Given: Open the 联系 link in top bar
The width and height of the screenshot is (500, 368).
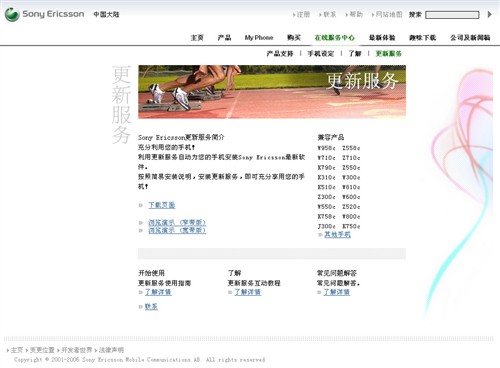Looking at the screenshot, I should tap(329, 14).
